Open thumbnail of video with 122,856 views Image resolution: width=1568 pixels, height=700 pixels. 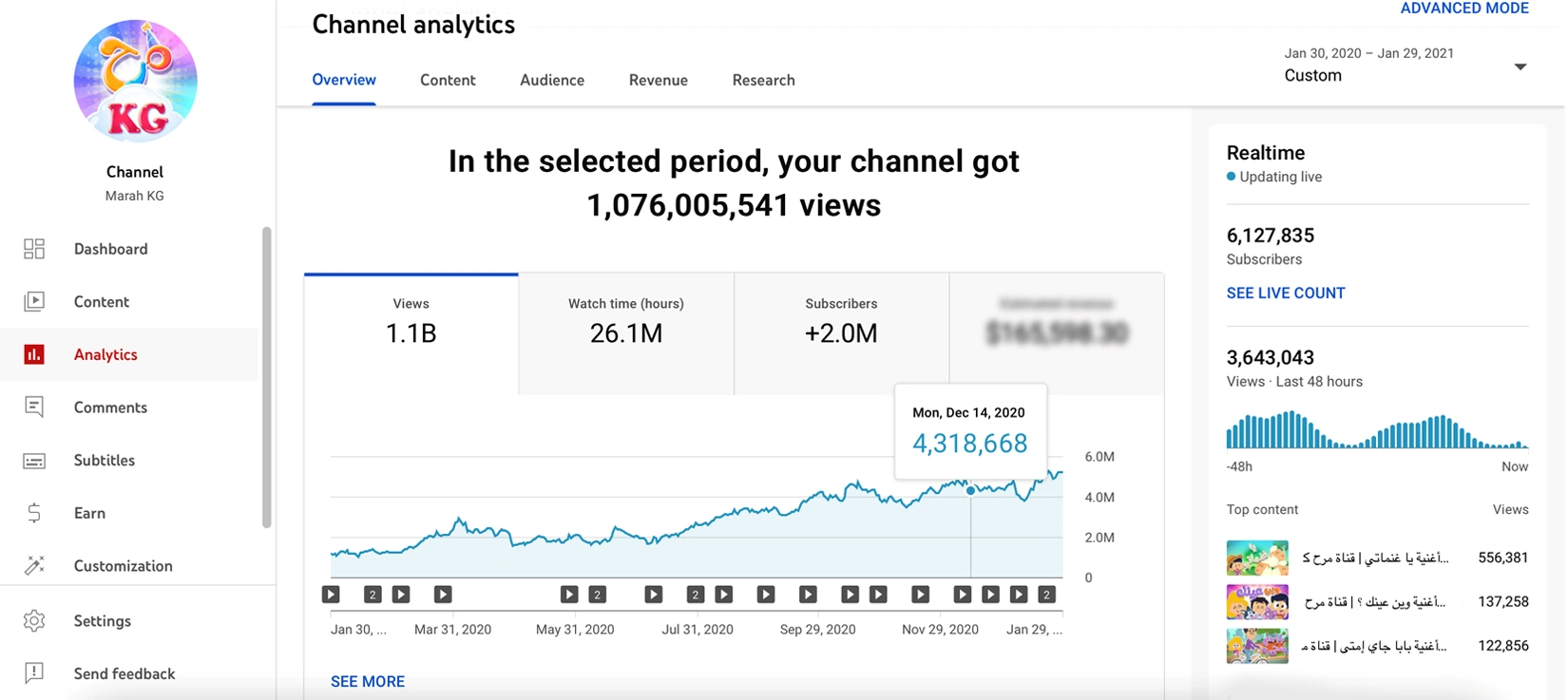pyautogui.click(x=1257, y=646)
